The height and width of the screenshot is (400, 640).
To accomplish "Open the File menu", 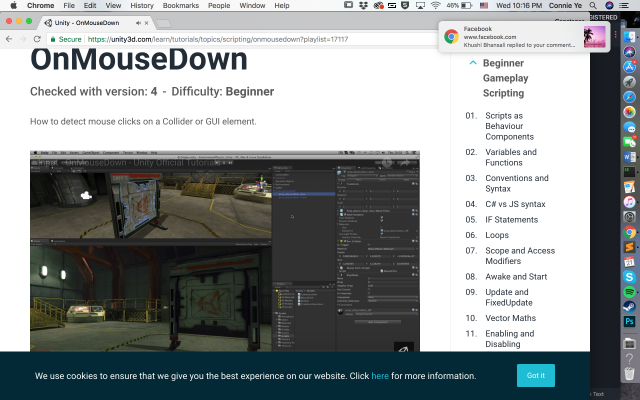I will click(69, 5).
